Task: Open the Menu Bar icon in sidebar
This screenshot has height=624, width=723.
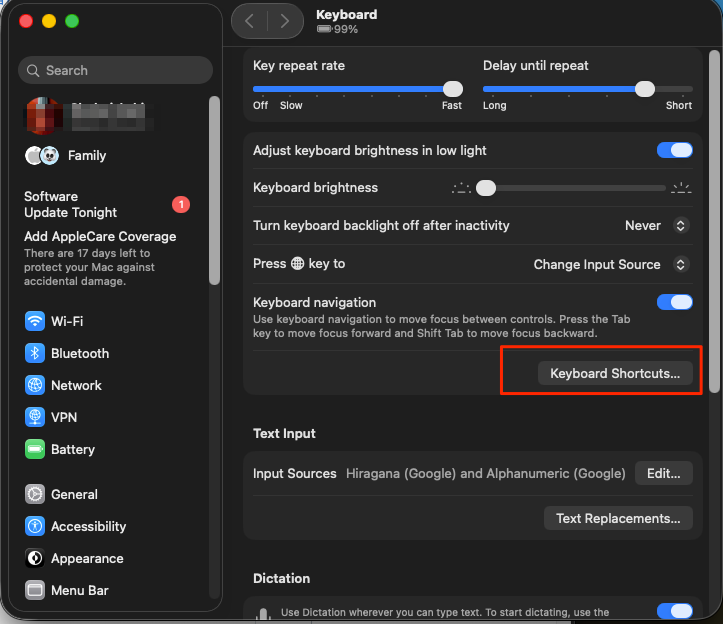Action: (35, 590)
